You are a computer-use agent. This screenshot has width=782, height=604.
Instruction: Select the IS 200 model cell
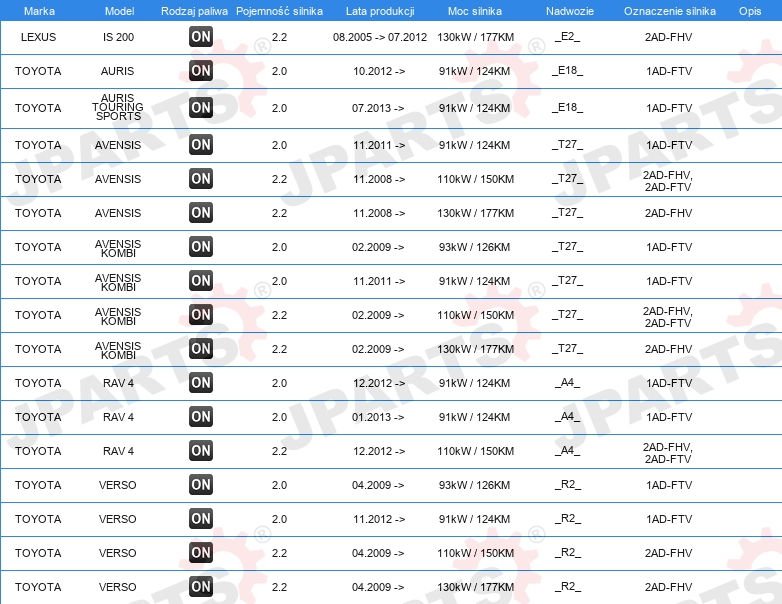coord(118,37)
